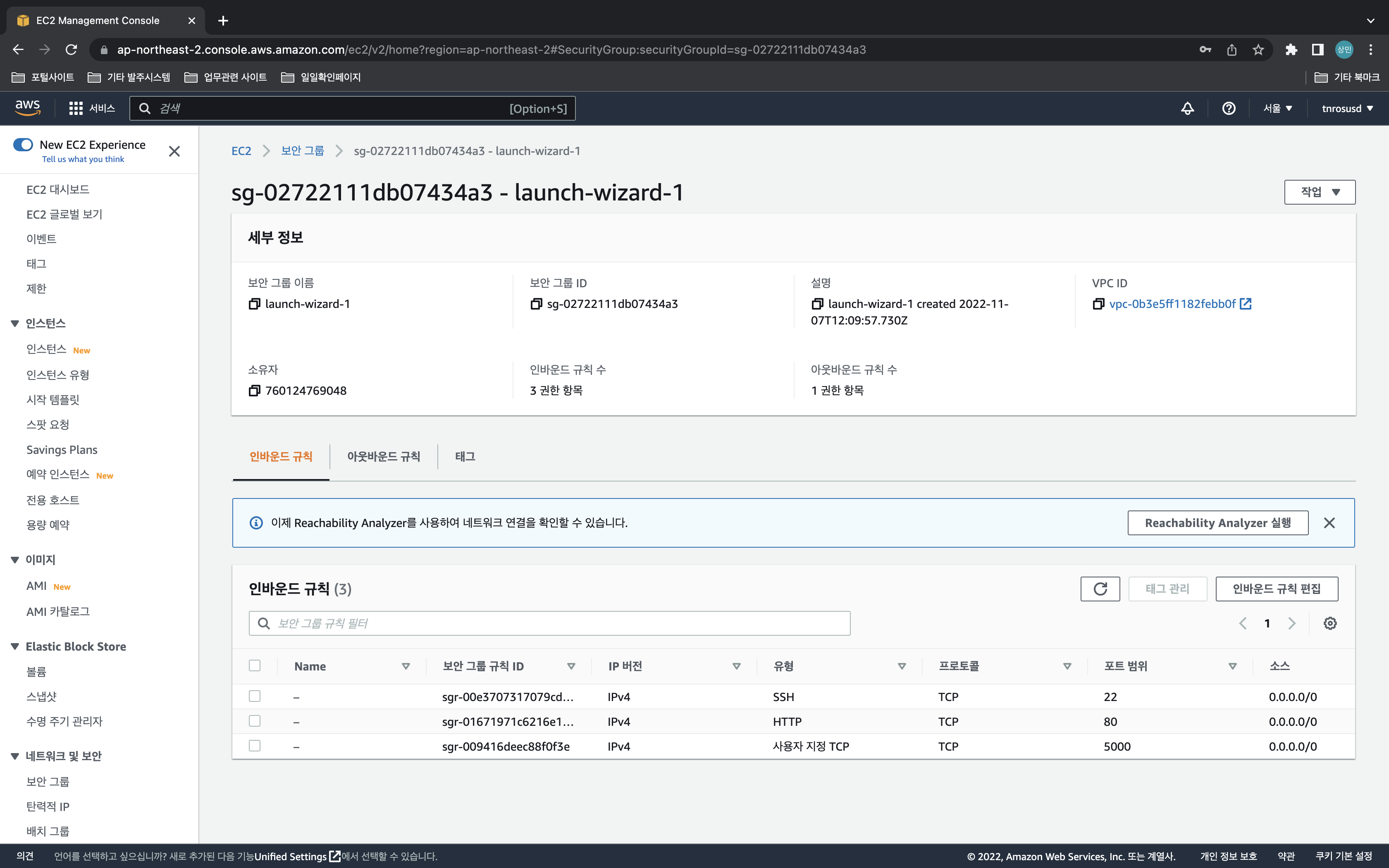Viewport: 1389px width, 868px height.
Task: Switch to the 아웃바운드 규칙 tab
Action: pyautogui.click(x=383, y=457)
